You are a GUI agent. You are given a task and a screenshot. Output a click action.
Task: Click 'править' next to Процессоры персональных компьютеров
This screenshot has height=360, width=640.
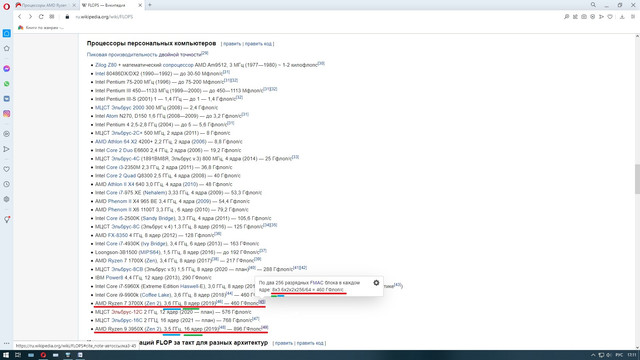(232, 44)
